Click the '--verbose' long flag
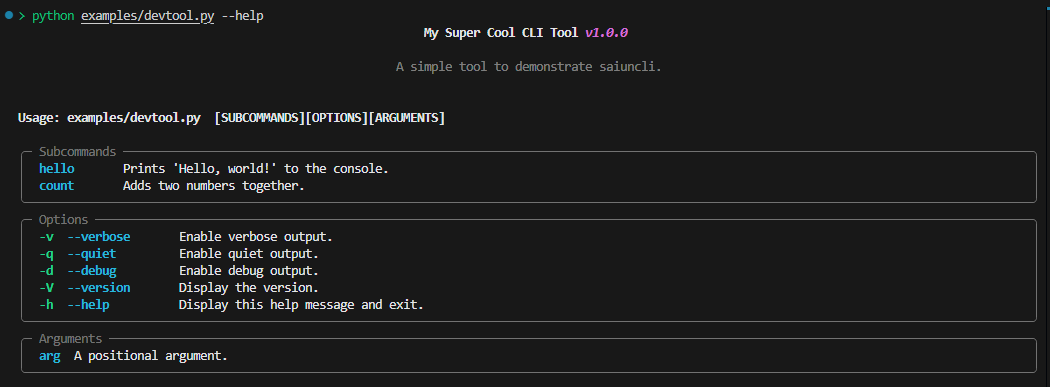 pos(98,237)
